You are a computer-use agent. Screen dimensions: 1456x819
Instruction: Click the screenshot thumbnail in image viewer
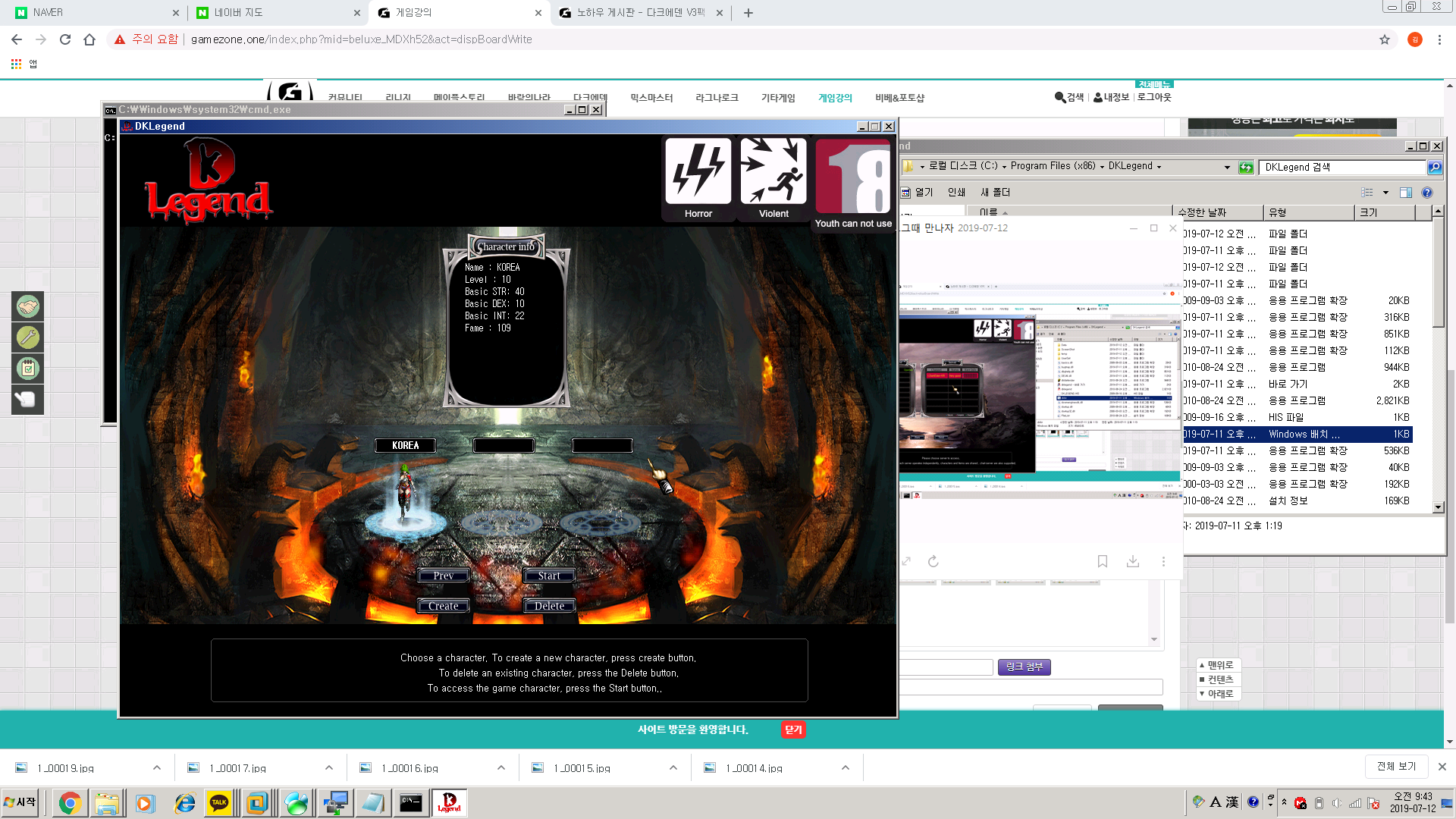pyautogui.click(x=1040, y=391)
